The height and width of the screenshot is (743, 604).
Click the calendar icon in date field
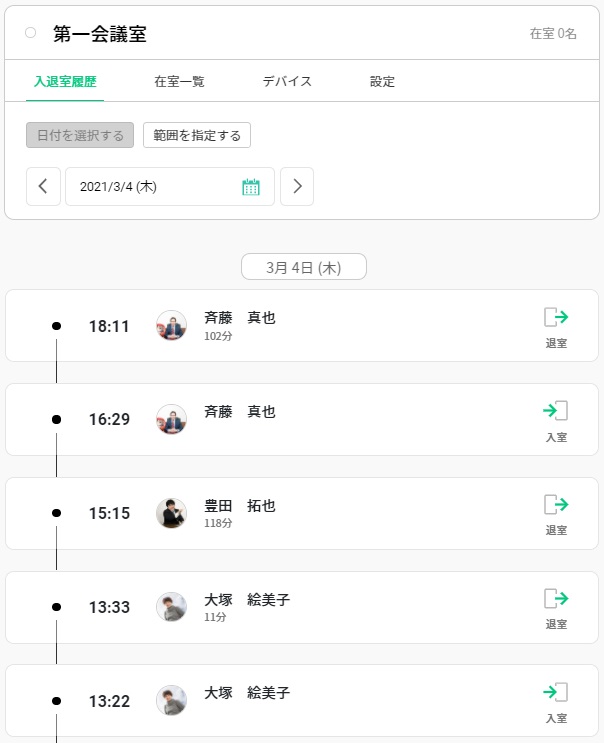(x=251, y=187)
